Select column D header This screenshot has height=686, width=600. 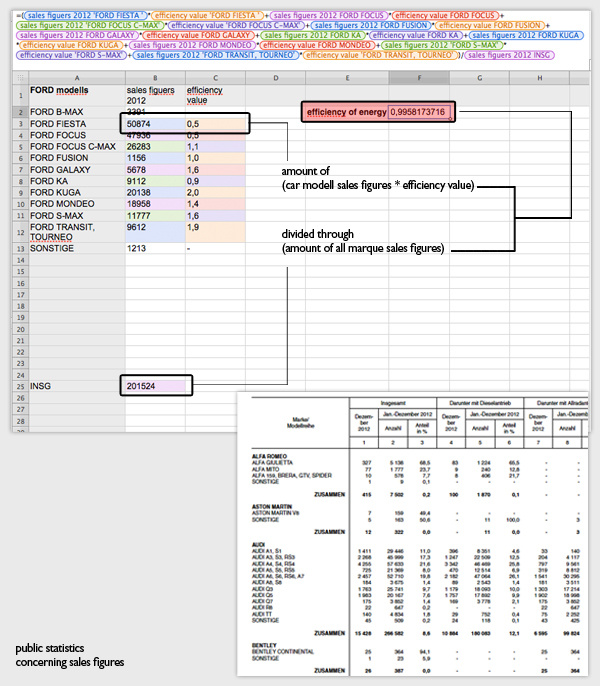(x=276, y=78)
